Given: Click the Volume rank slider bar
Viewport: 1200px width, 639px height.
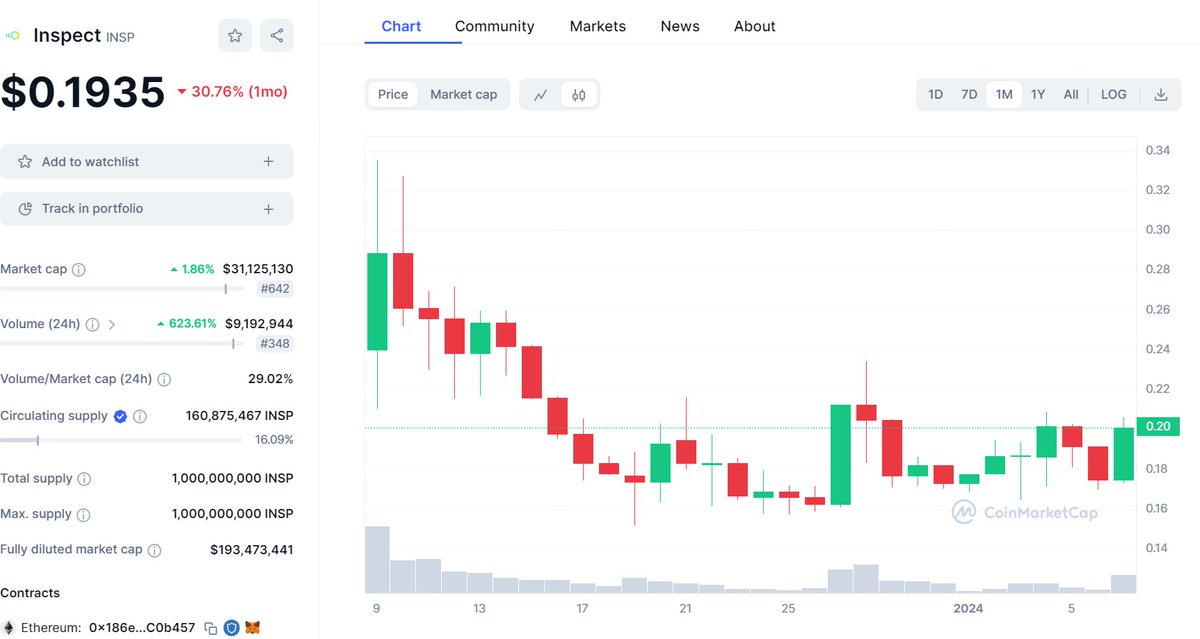Looking at the screenshot, I should pyautogui.click(x=121, y=344).
